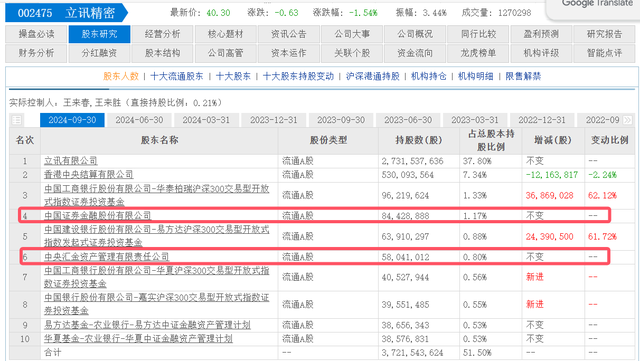Jump to 股东人数 section
The height and width of the screenshot is (361, 640).
121,76
